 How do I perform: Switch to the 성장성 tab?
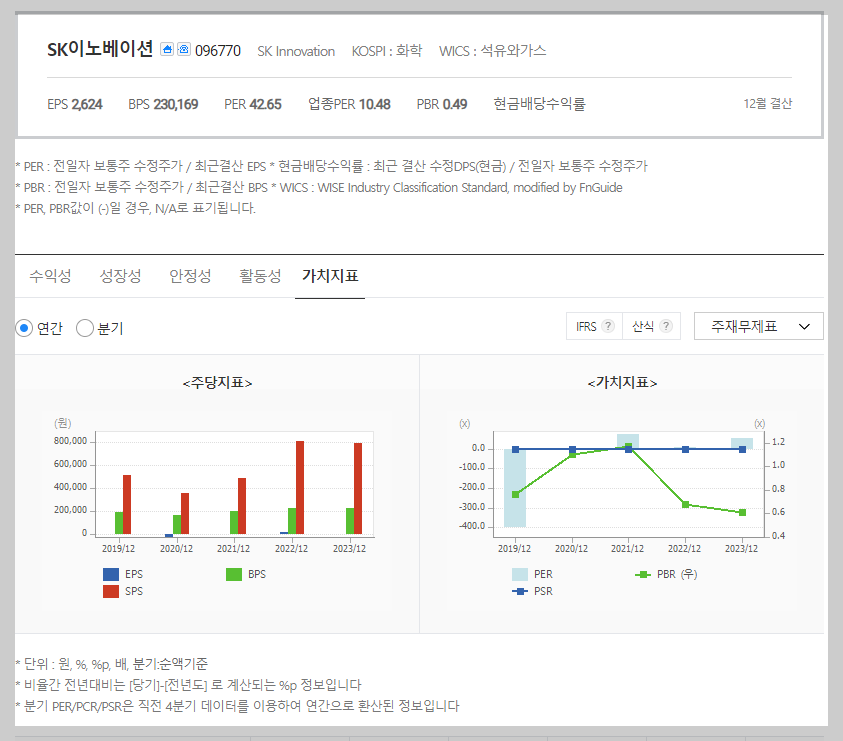(x=120, y=276)
